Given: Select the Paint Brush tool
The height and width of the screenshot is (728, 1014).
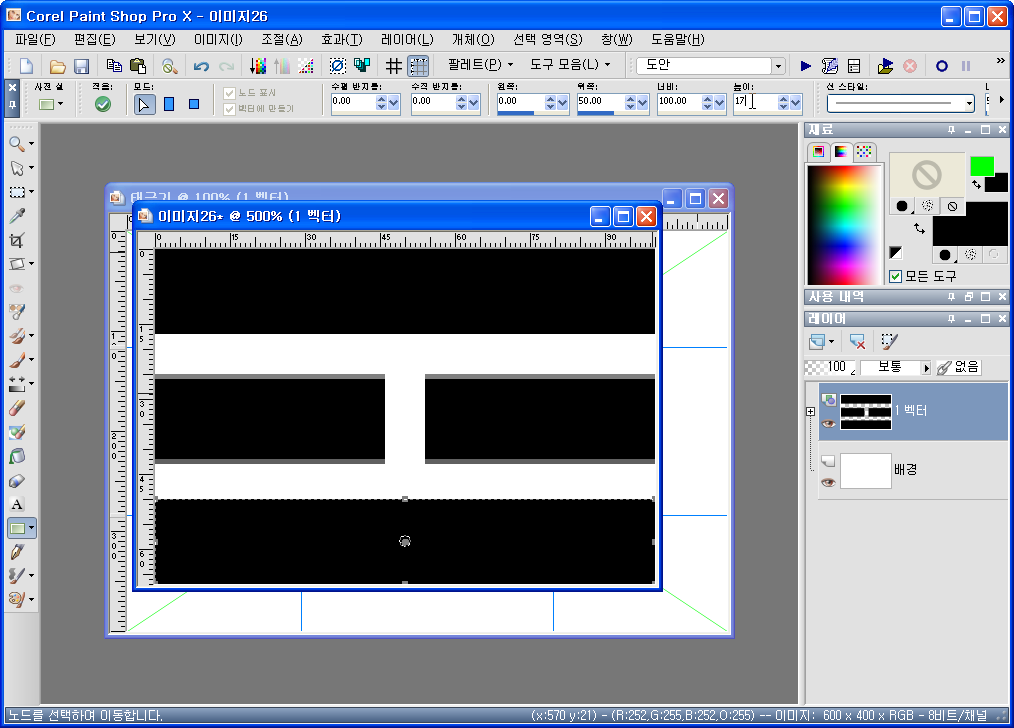Looking at the screenshot, I should click(17, 360).
